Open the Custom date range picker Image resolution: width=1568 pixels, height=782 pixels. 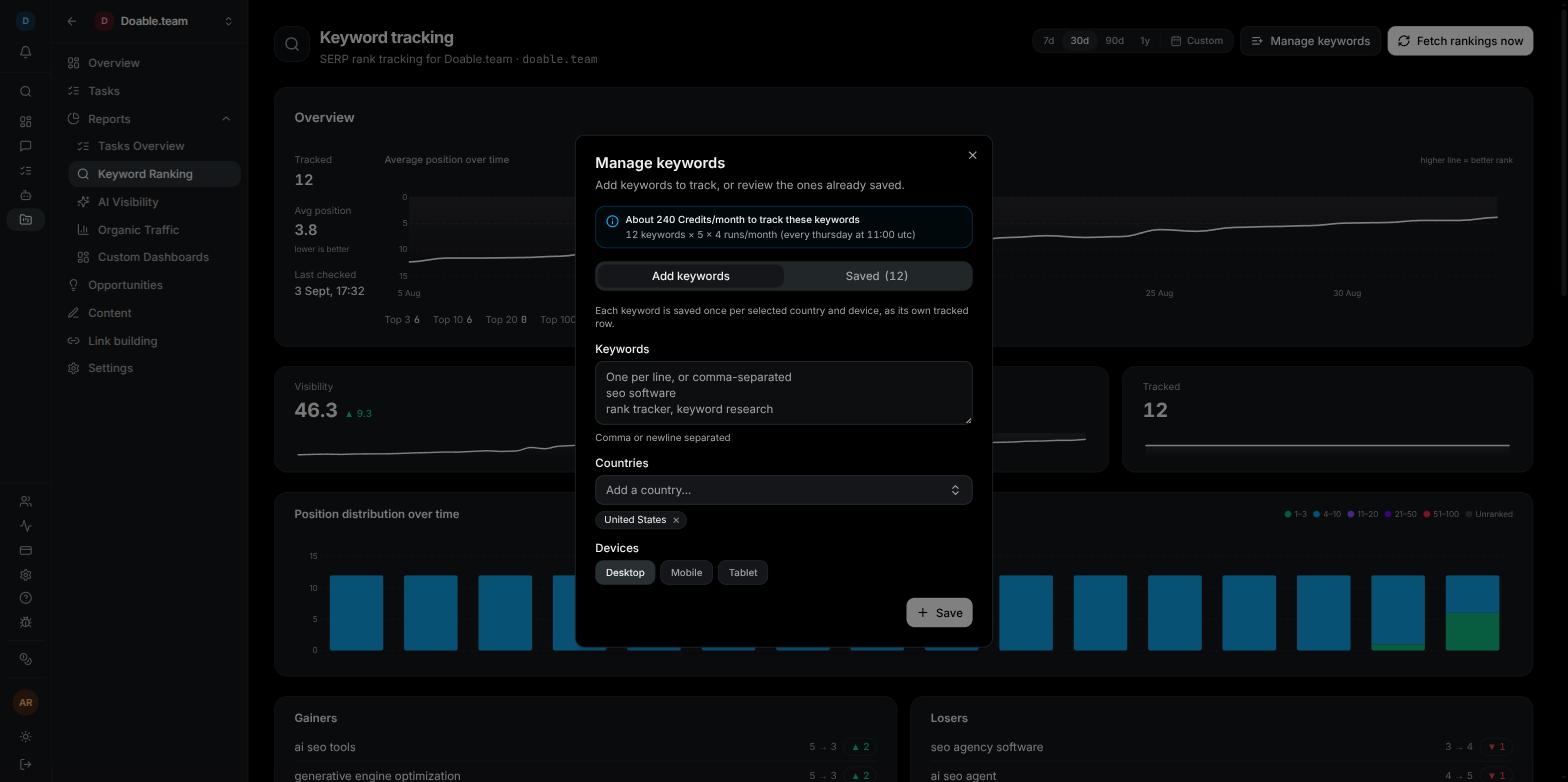tap(1197, 41)
